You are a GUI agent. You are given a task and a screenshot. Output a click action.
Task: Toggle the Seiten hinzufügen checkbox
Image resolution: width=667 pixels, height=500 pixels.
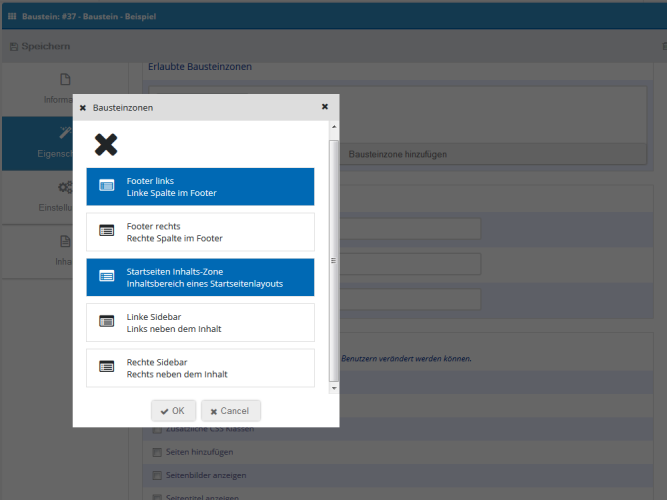(x=156, y=452)
